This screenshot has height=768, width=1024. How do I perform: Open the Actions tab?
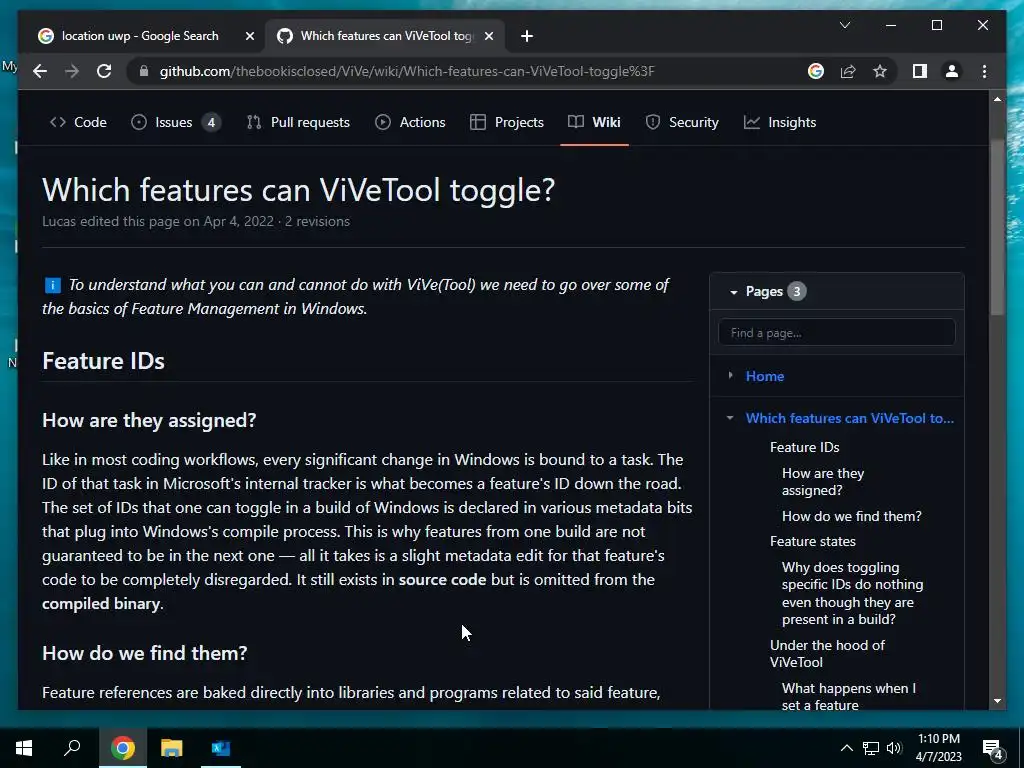pos(410,122)
